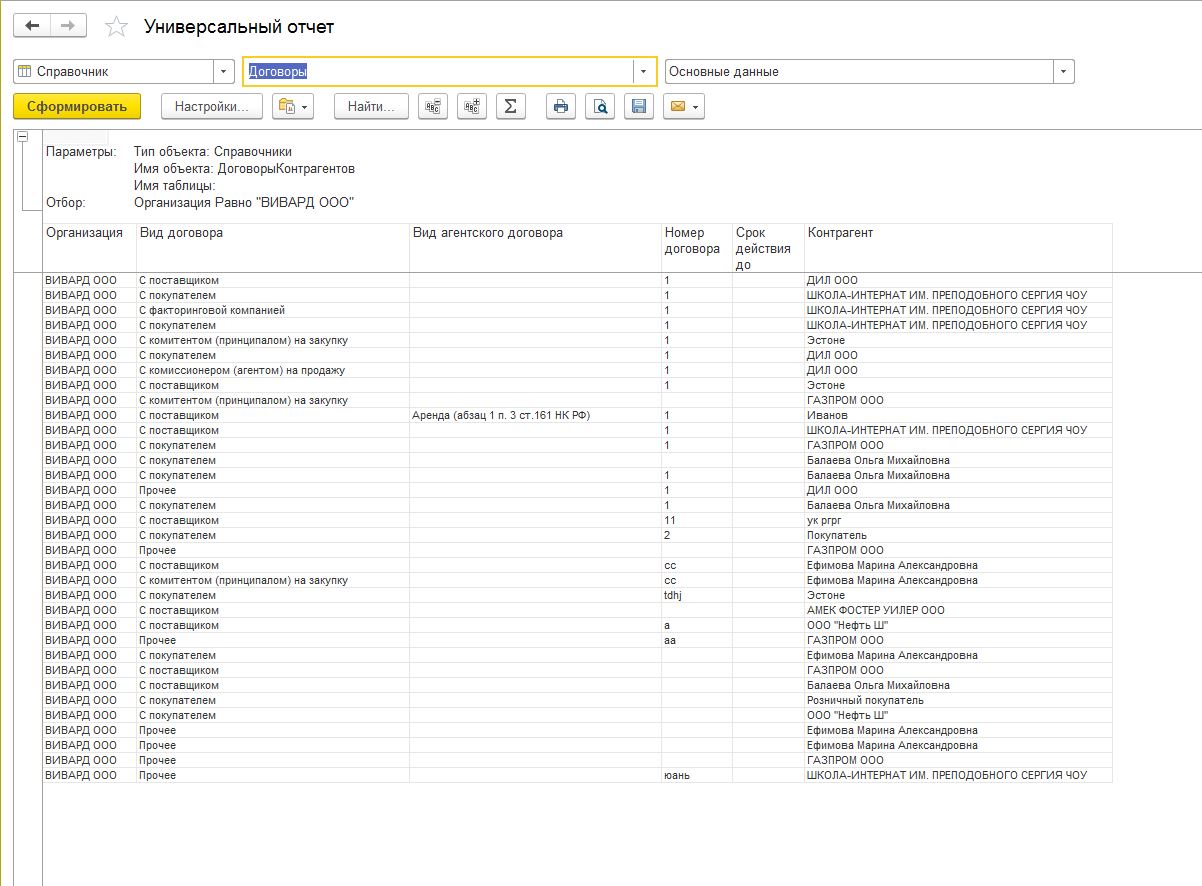
Task: Send report by email envelope icon
Action: [x=684, y=106]
